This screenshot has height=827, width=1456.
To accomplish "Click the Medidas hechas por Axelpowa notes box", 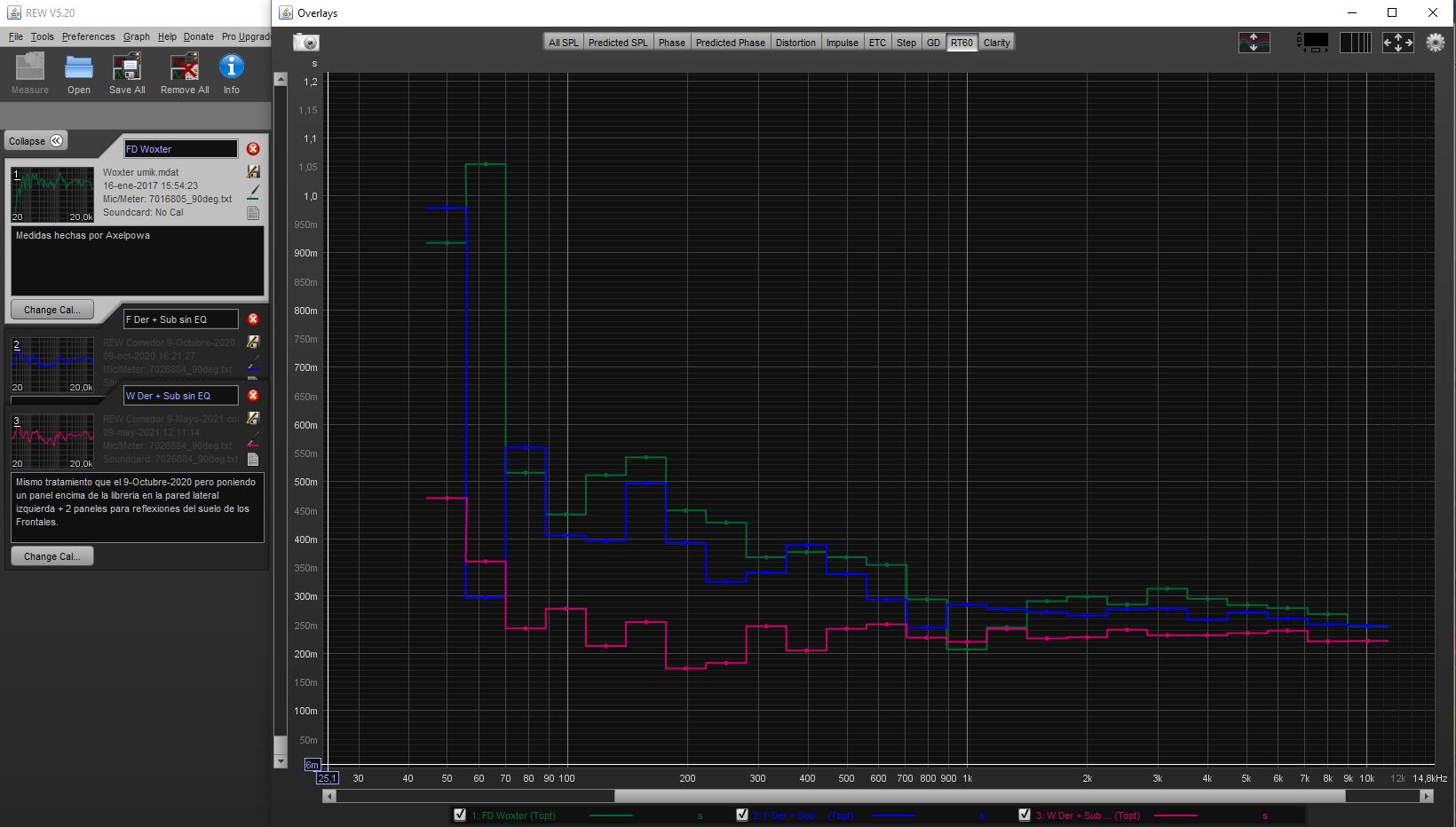I will pos(138,261).
